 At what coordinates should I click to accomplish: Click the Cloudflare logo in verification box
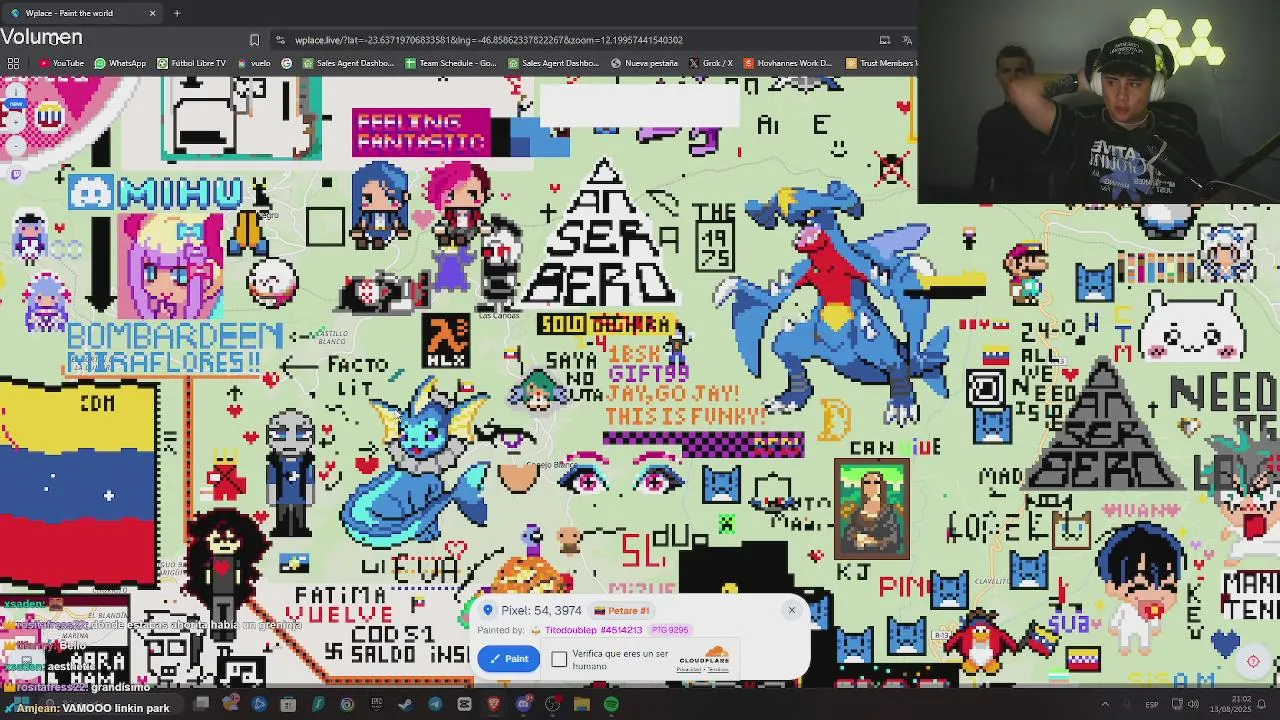[704, 654]
